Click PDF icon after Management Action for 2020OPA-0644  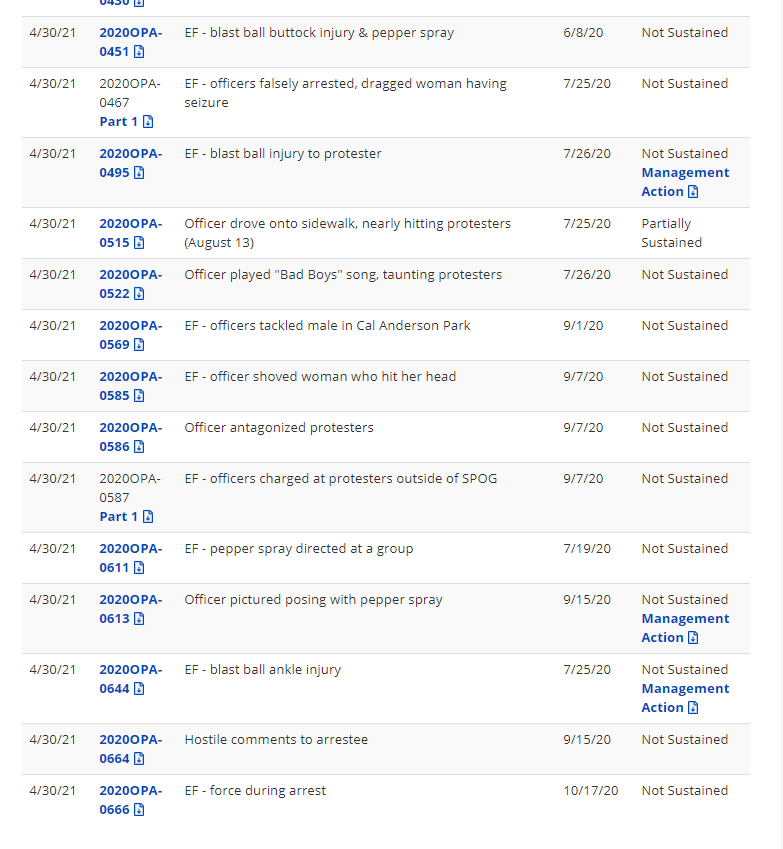pyautogui.click(x=693, y=708)
